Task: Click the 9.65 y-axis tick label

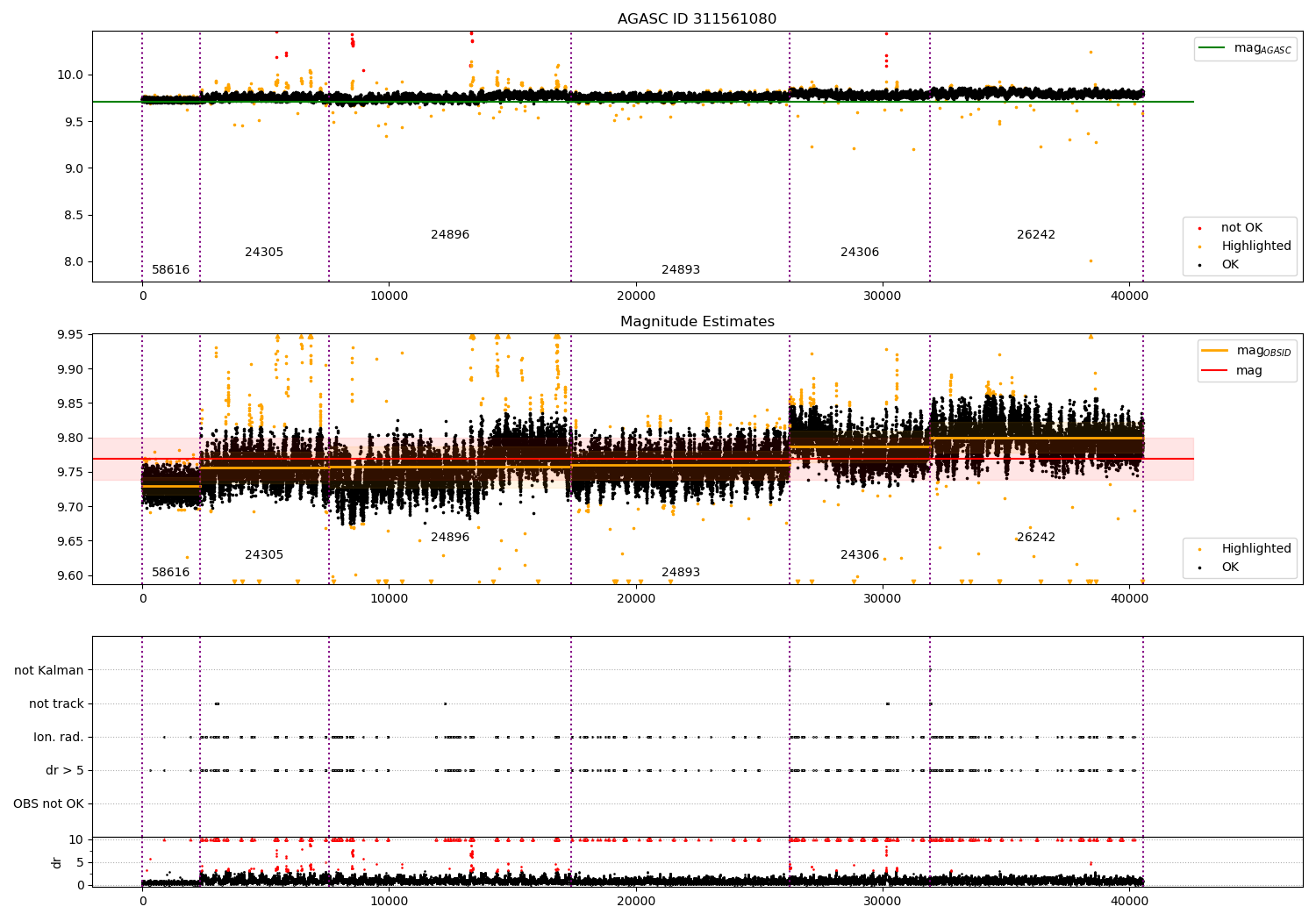Action: tap(70, 541)
